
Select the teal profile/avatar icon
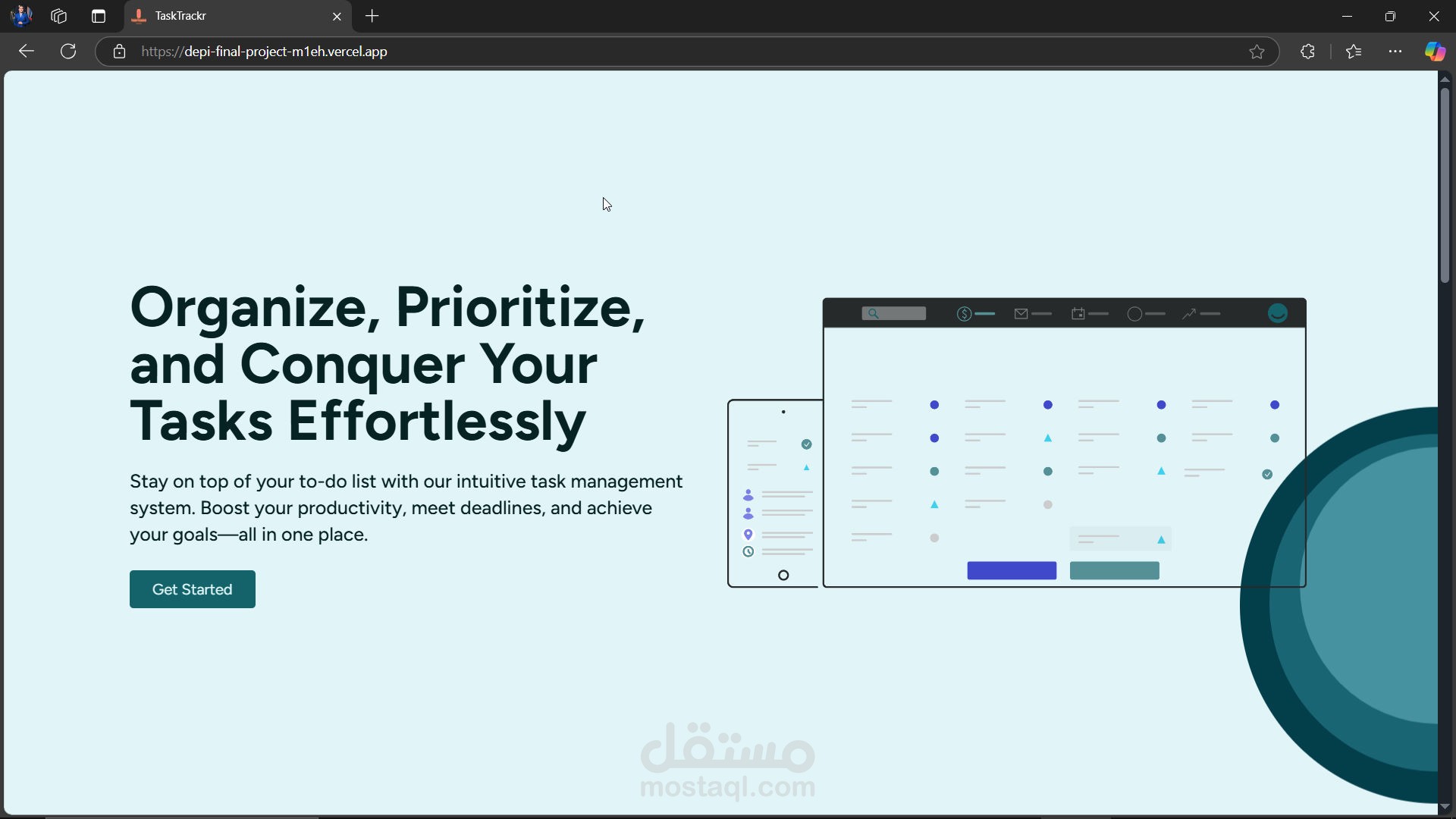click(x=1277, y=313)
